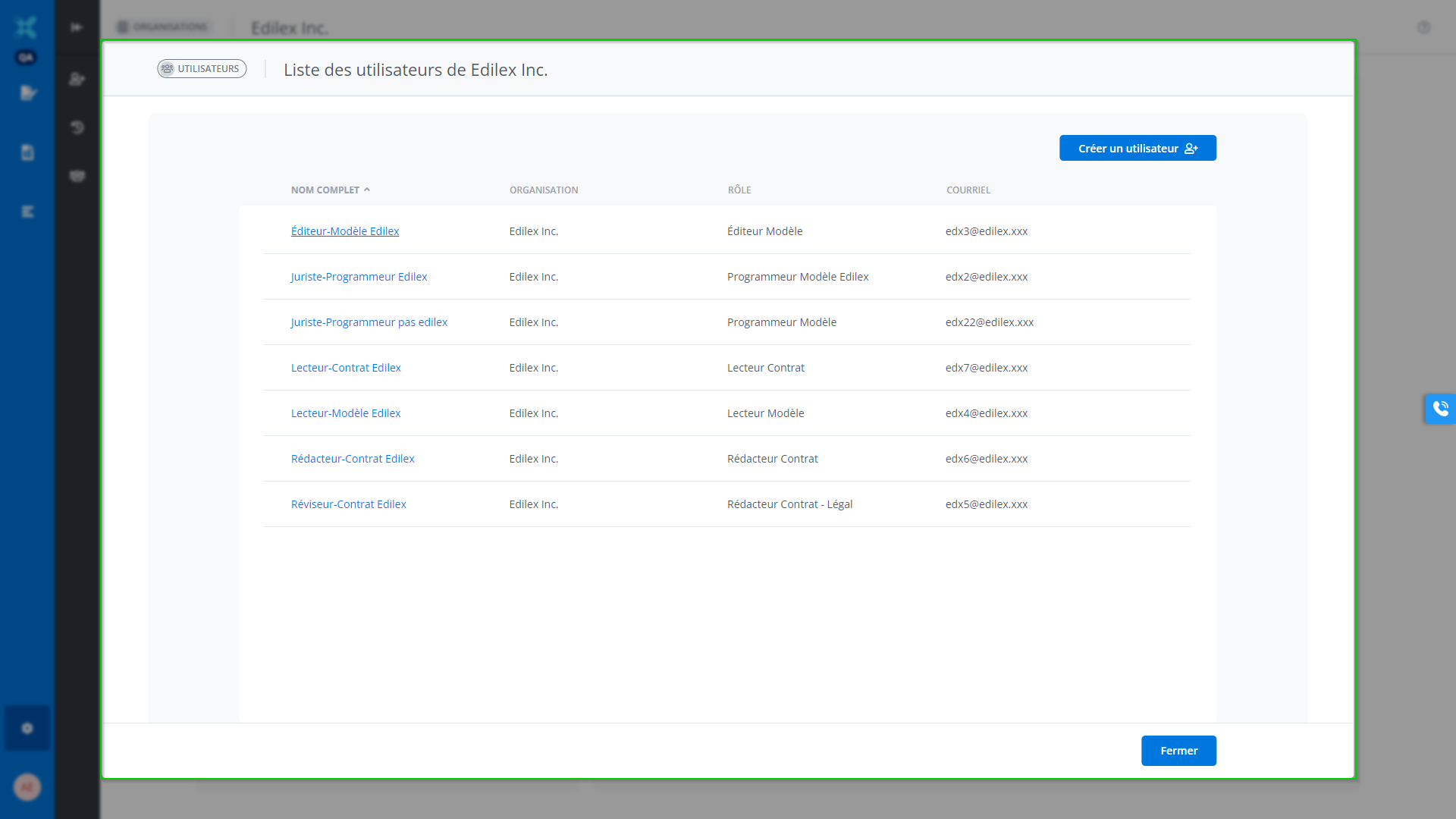Screen dimensions: 1456x819
Task: Open the Juriste-Programmeur pas edilex user
Action: [369, 322]
